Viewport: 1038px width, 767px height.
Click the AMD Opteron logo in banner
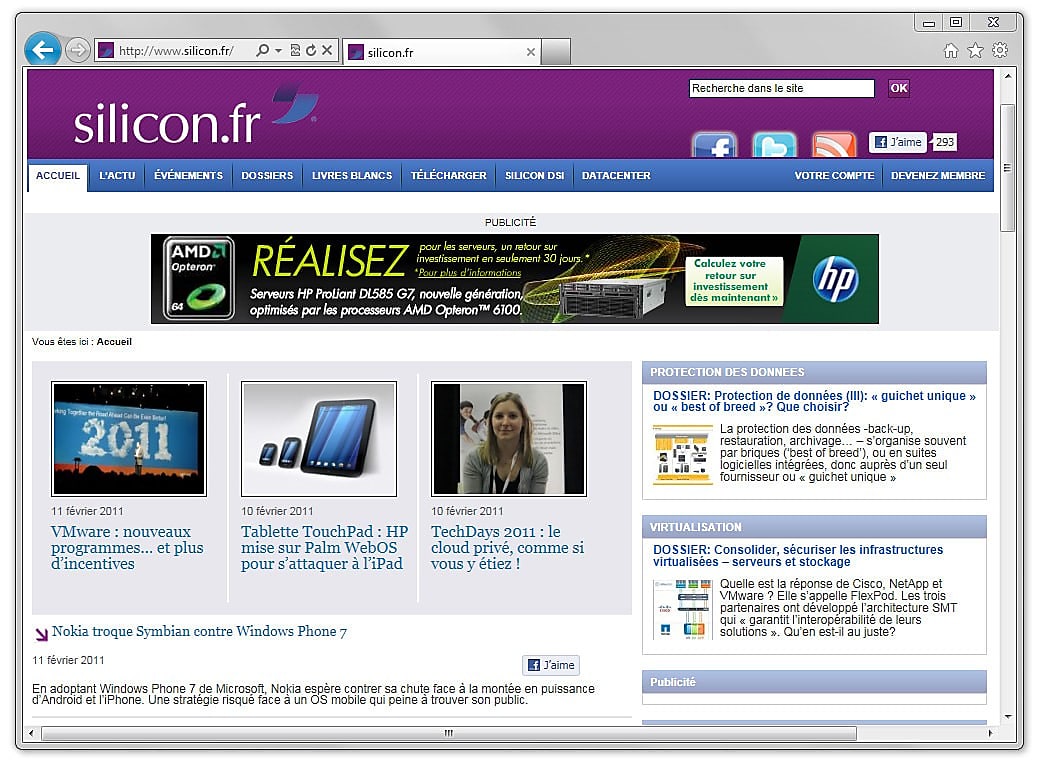(x=199, y=278)
